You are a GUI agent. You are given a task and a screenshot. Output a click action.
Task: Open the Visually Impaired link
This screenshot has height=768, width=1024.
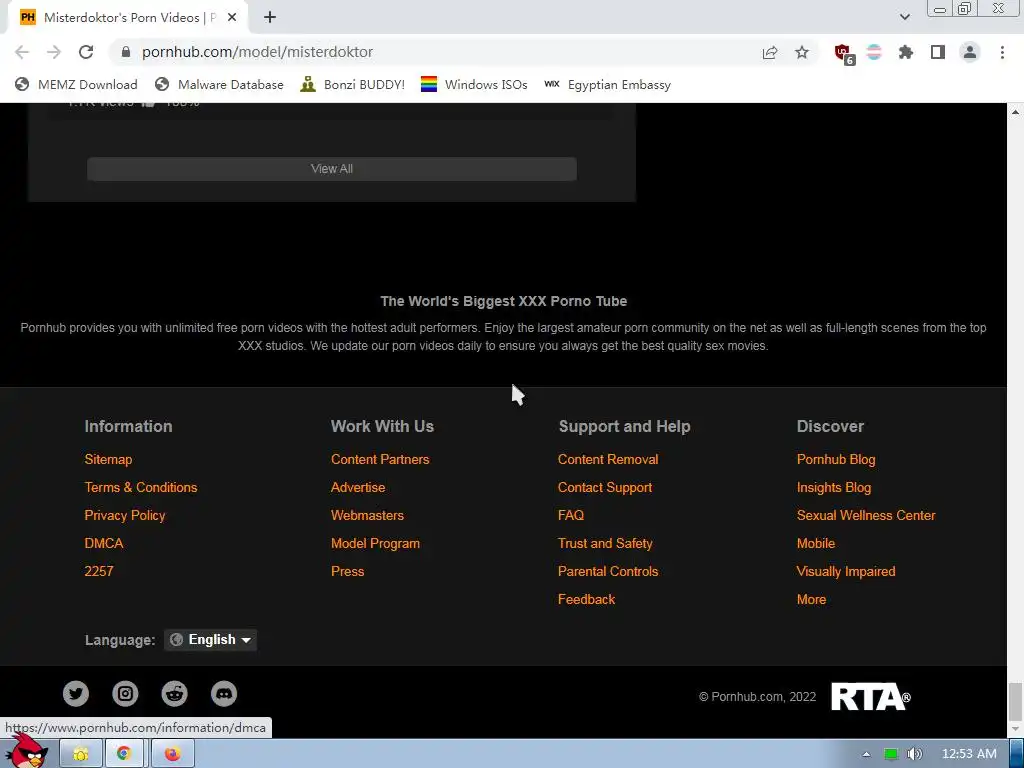(846, 571)
